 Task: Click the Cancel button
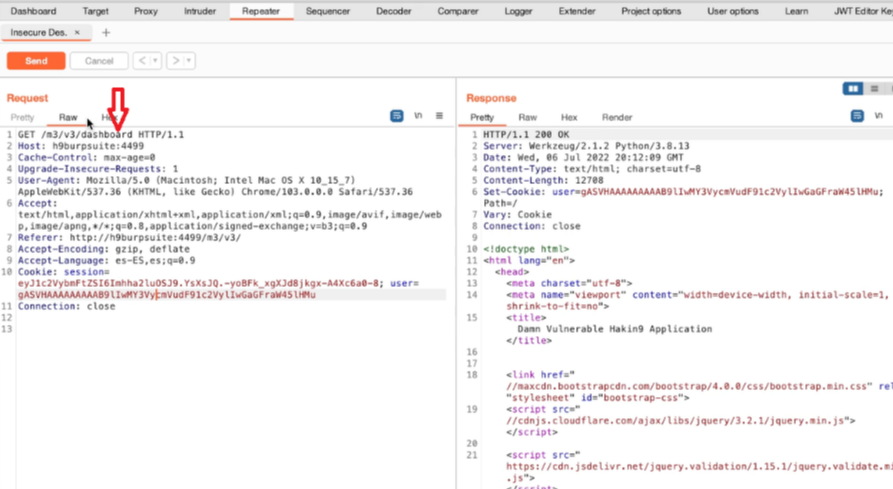tap(99, 61)
